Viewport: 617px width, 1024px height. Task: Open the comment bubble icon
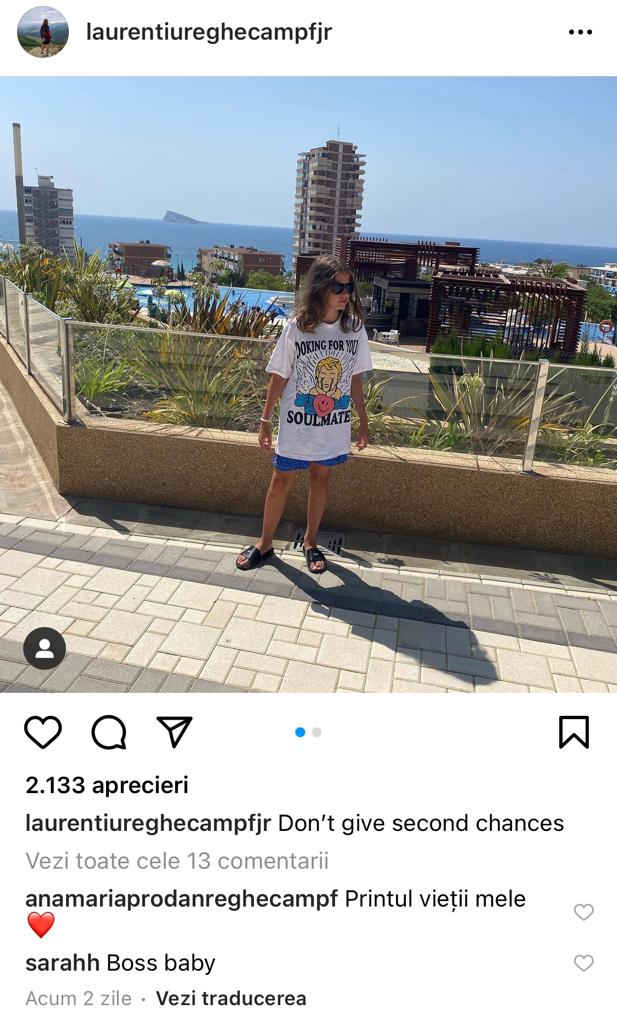pos(108,732)
